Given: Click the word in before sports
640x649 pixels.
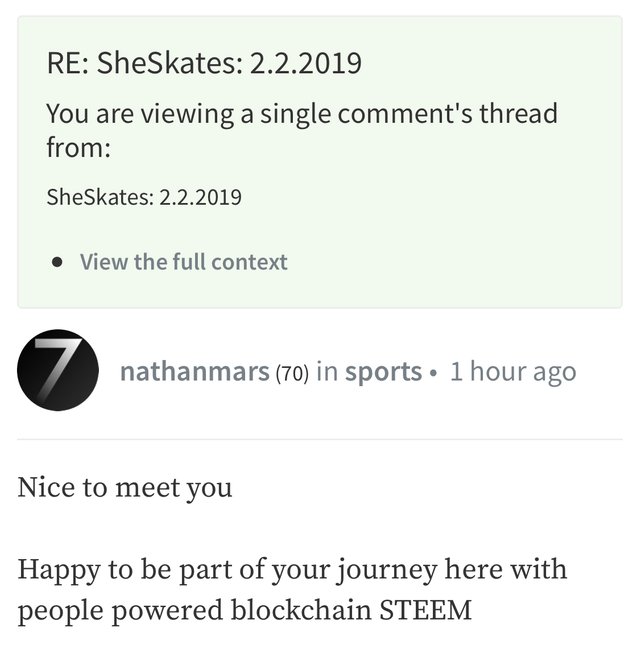Looking at the screenshot, I should click(327, 371).
